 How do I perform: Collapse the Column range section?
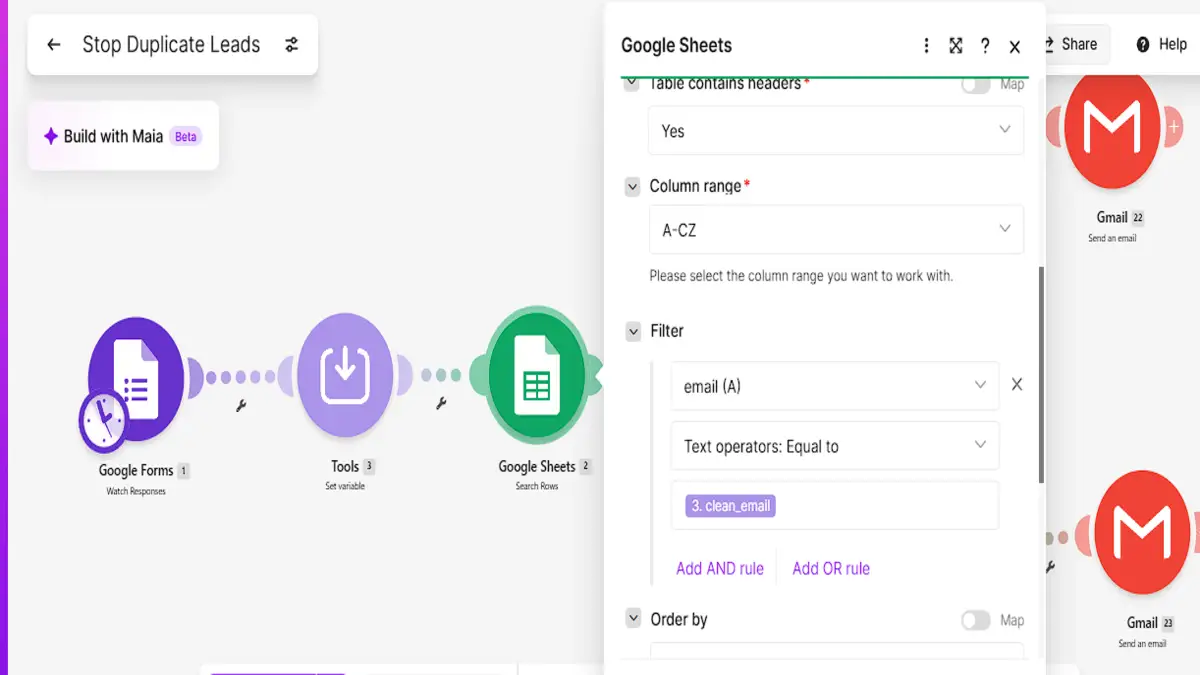632,187
